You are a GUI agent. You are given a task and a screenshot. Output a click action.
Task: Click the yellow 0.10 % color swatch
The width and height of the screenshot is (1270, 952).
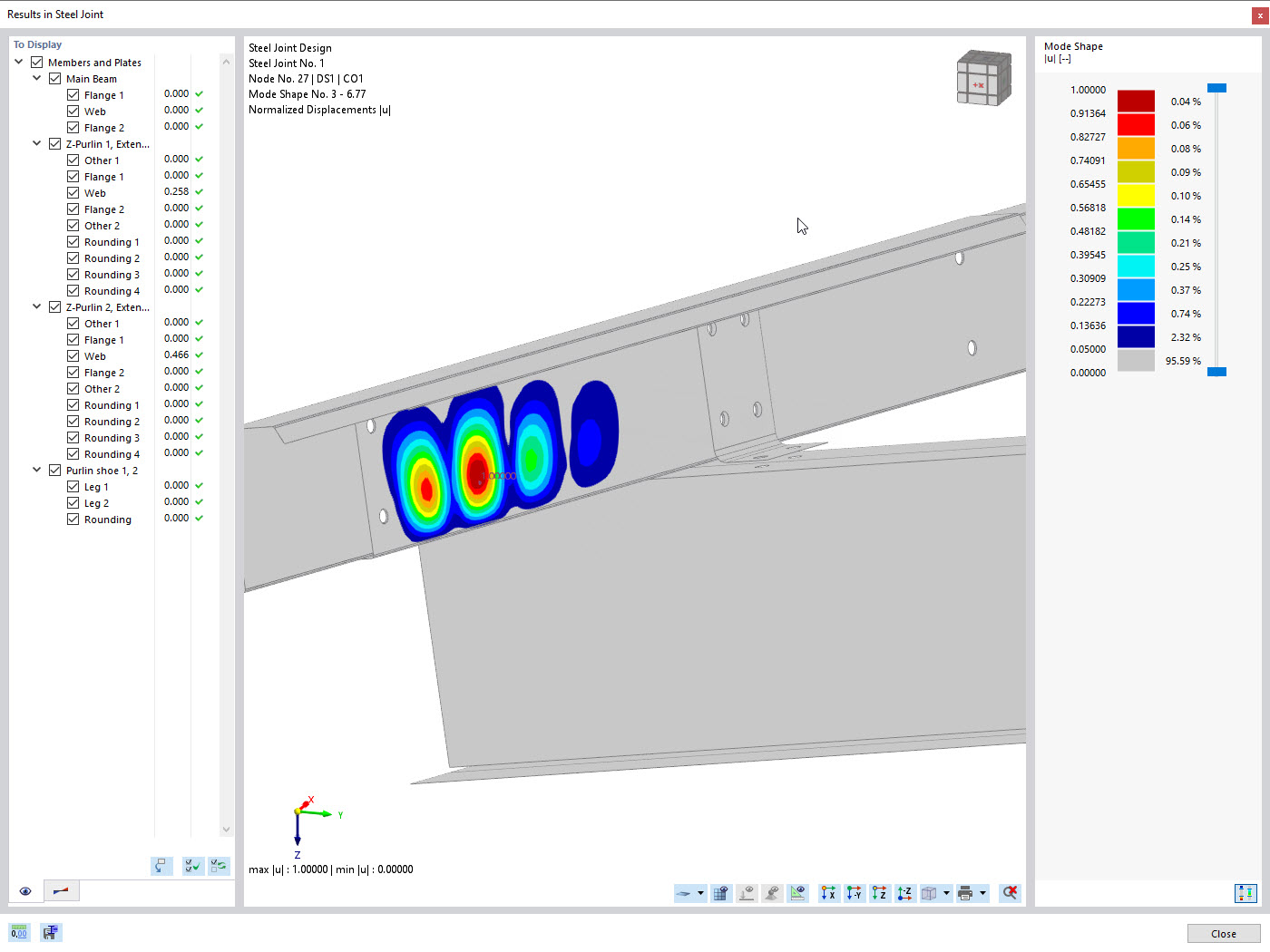[x=1136, y=195]
